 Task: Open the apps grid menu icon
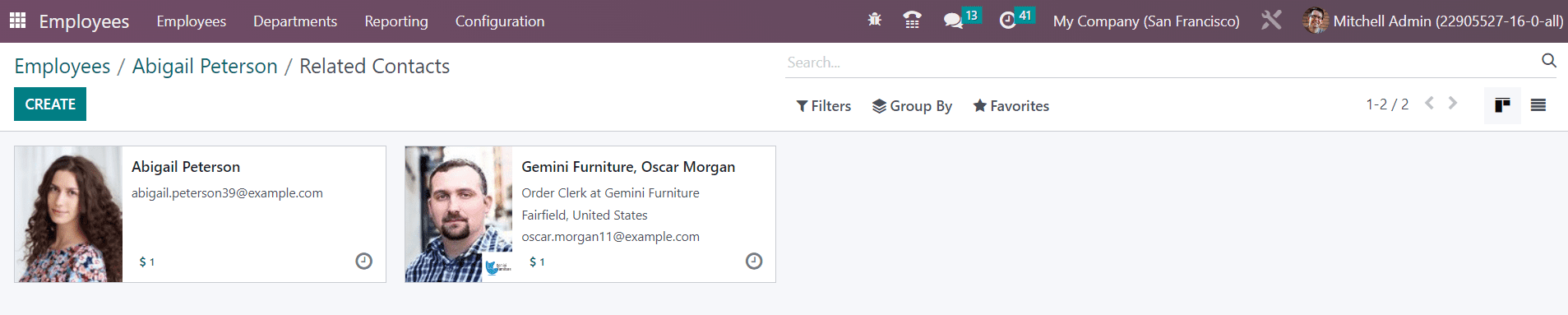tap(17, 21)
